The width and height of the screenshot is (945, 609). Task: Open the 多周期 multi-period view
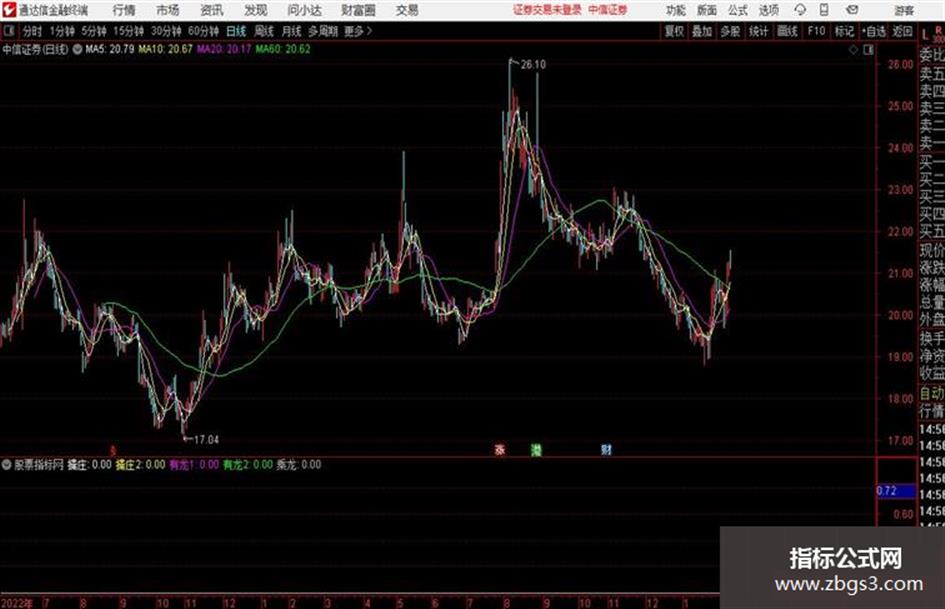pos(322,31)
